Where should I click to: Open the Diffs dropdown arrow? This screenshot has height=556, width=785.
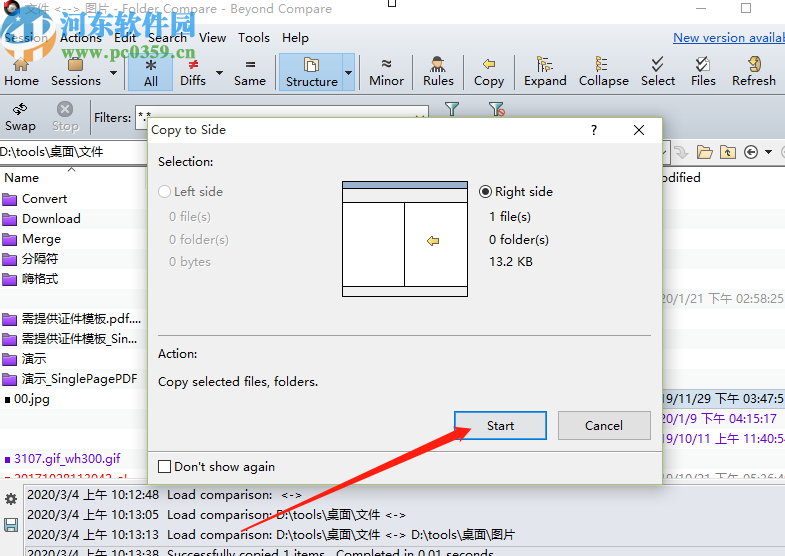pyautogui.click(x=219, y=73)
